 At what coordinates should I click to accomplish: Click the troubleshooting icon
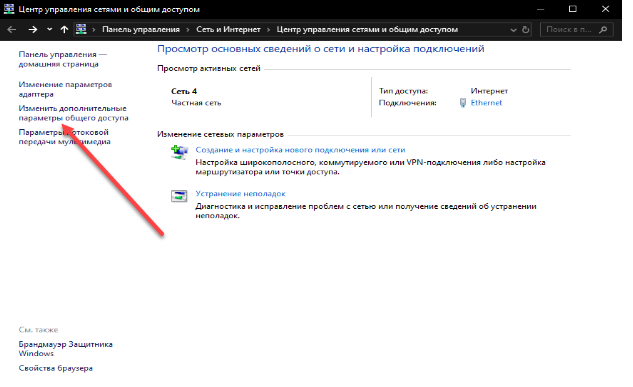tap(179, 196)
